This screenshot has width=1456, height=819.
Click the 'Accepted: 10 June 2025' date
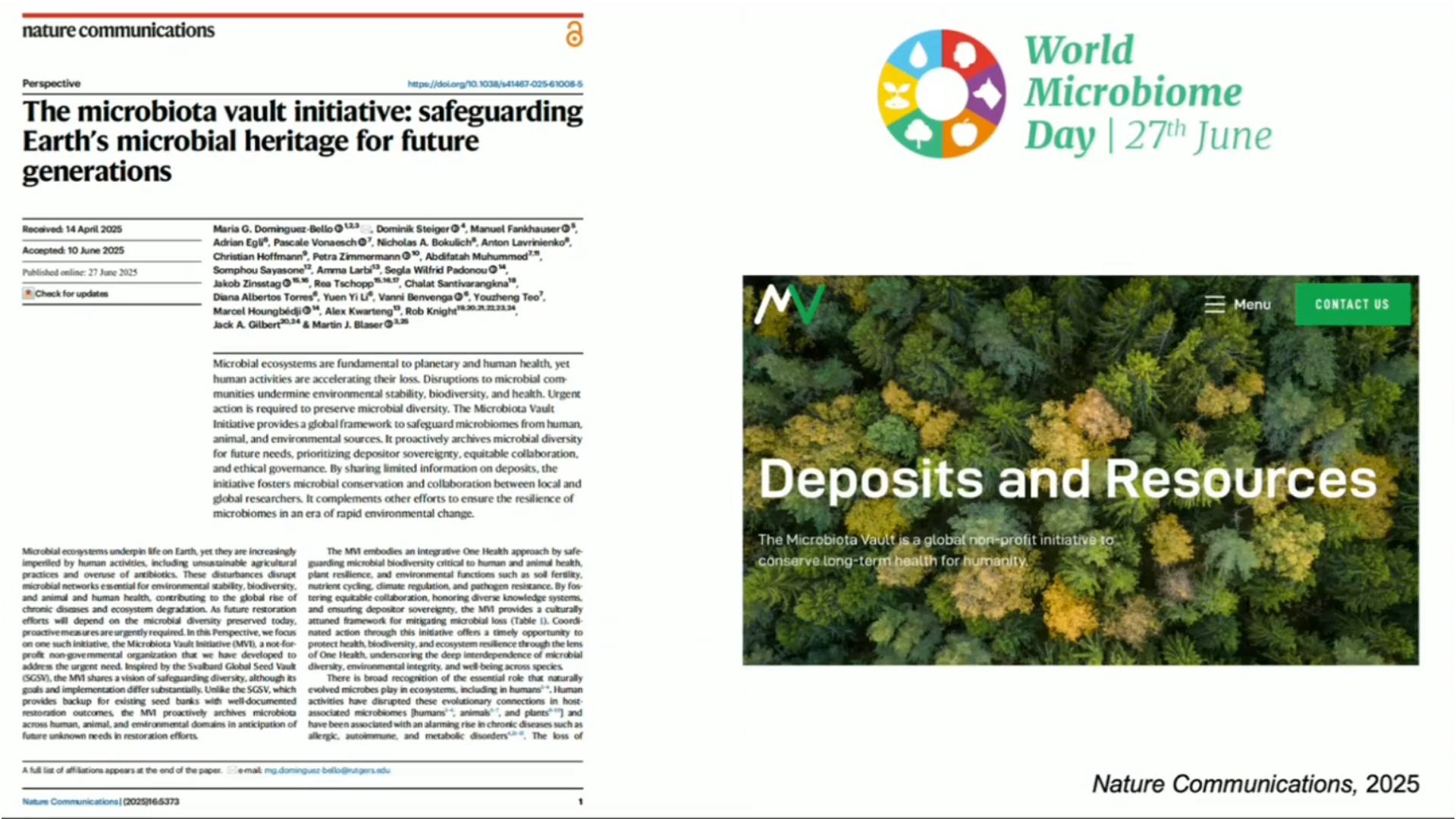tap(73, 250)
